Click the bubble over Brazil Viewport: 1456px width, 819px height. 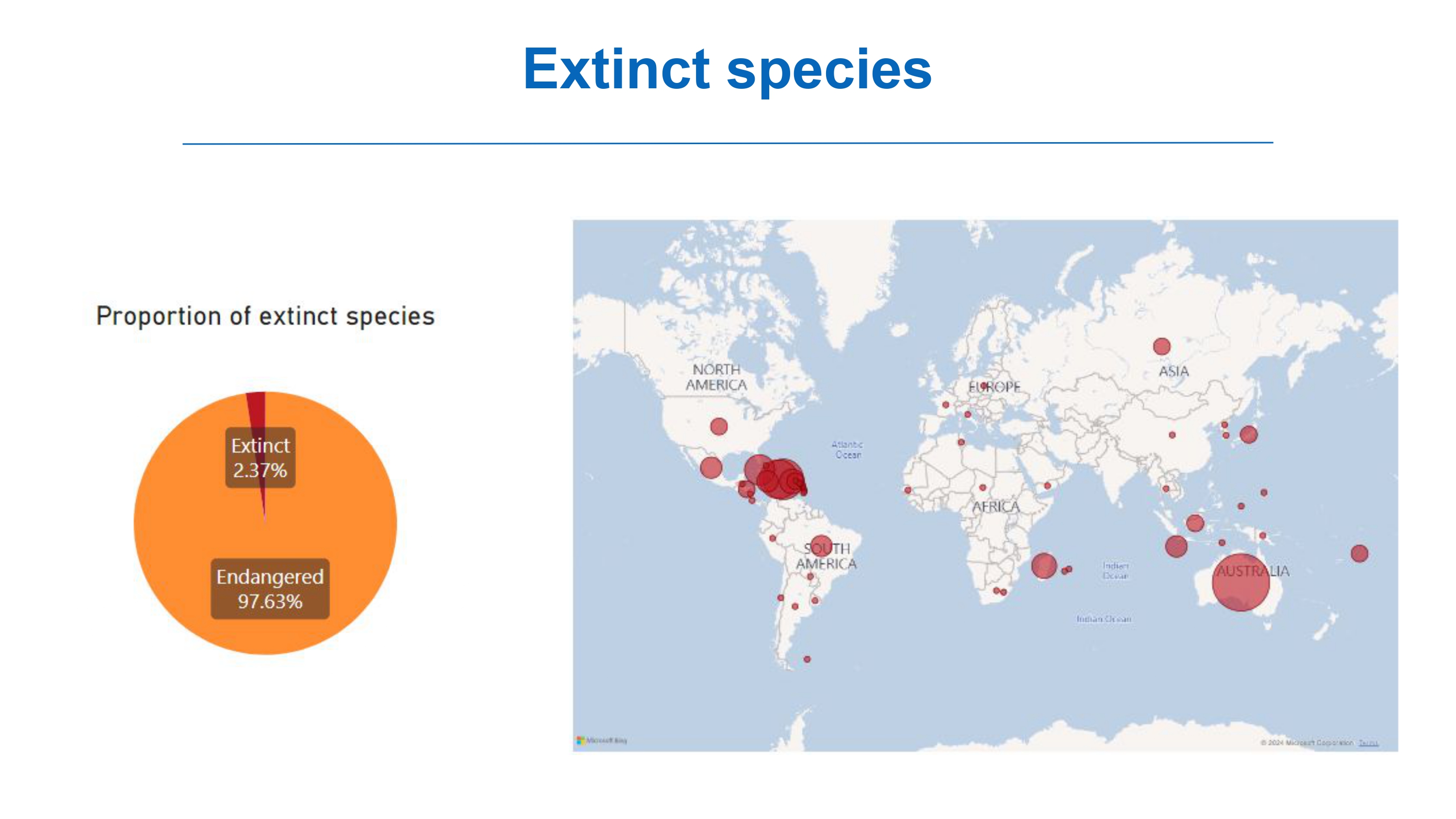click(820, 546)
